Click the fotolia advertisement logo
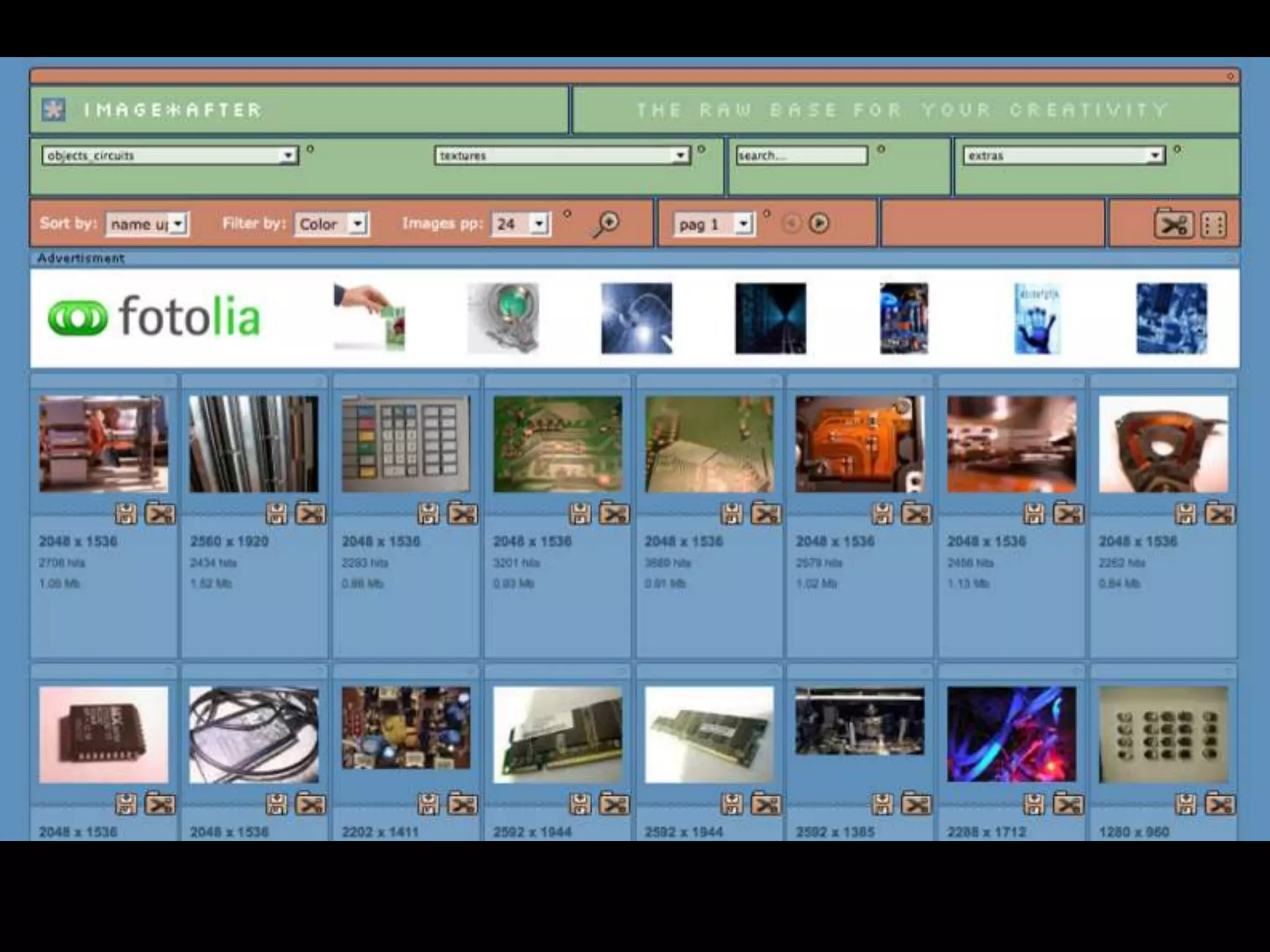The width and height of the screenshot is (1270, 952). [154, 317]
